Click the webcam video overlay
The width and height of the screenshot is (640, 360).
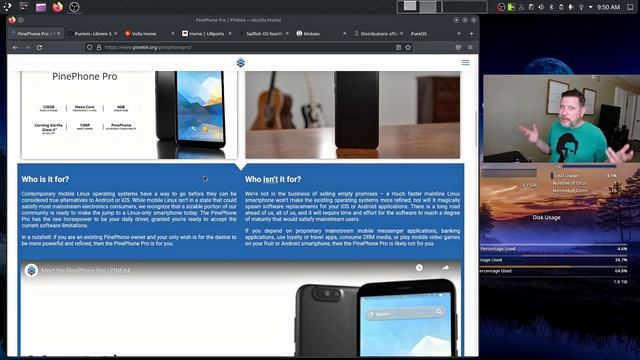pos(561,119)
